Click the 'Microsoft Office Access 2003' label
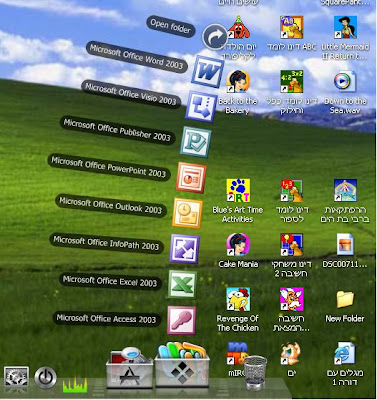The width and height of the screenshot is (377, 400). (x=106, y=318)
